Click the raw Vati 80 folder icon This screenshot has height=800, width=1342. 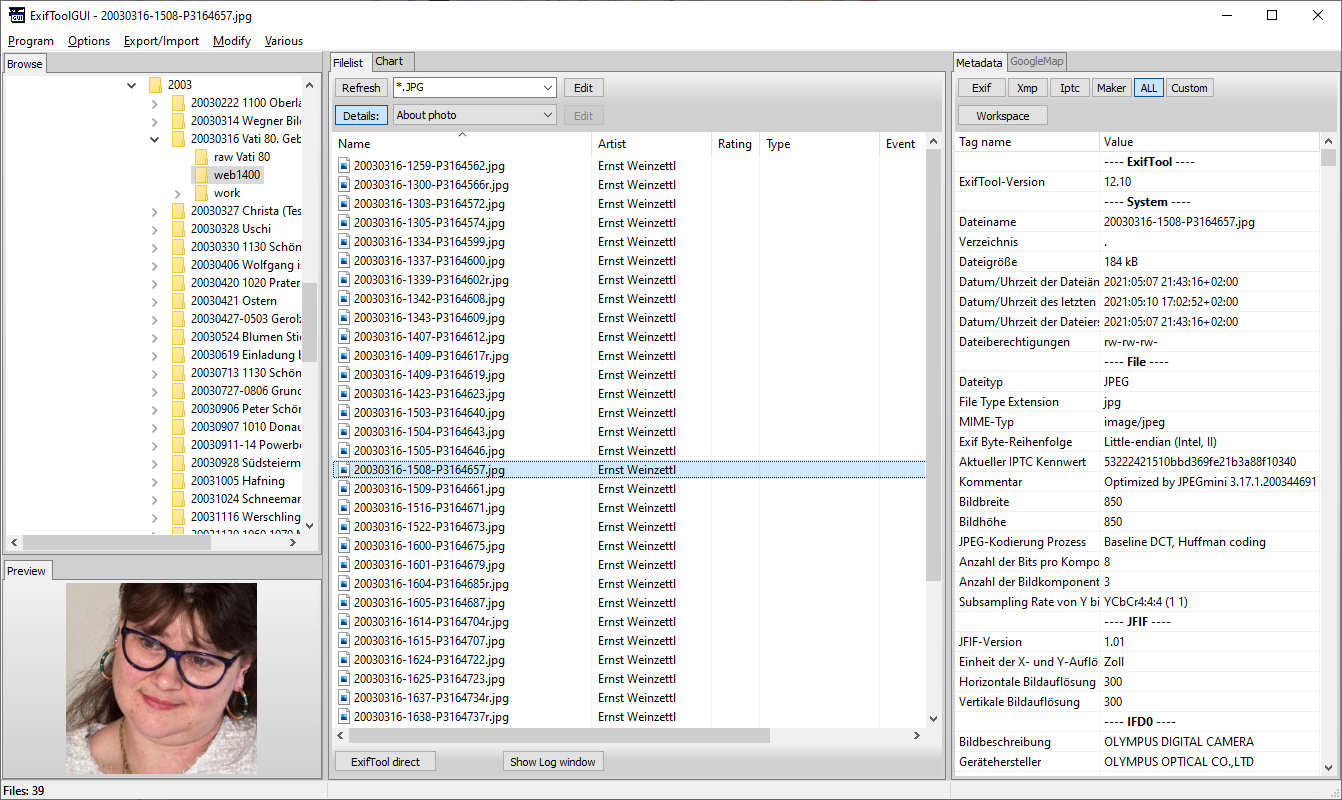[x=201, y=157]
